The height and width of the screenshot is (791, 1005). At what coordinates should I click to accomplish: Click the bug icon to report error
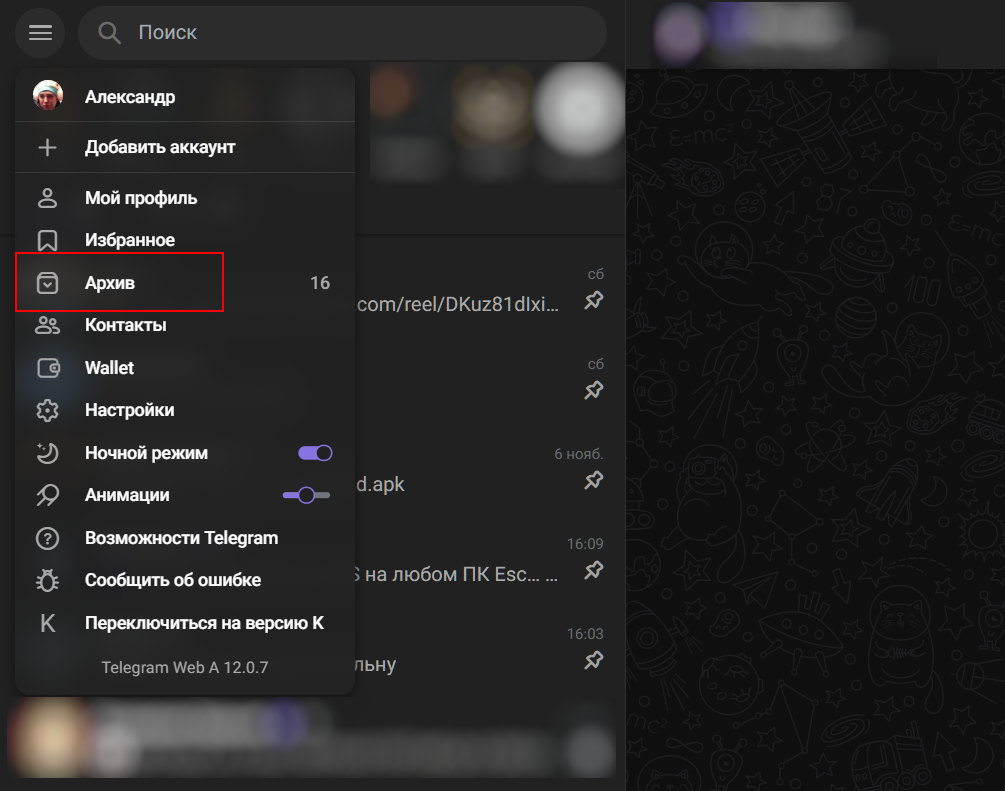click(x=47, y=580)
